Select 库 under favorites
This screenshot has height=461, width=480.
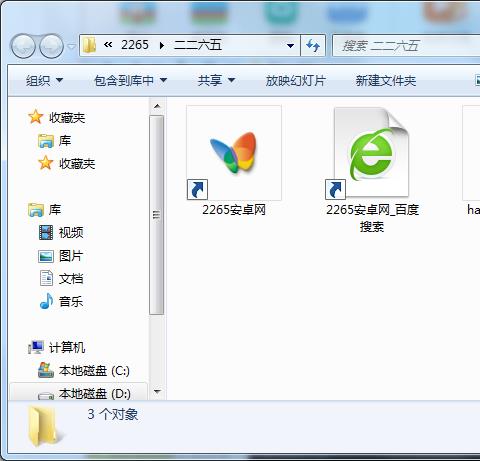coord(65,140)
